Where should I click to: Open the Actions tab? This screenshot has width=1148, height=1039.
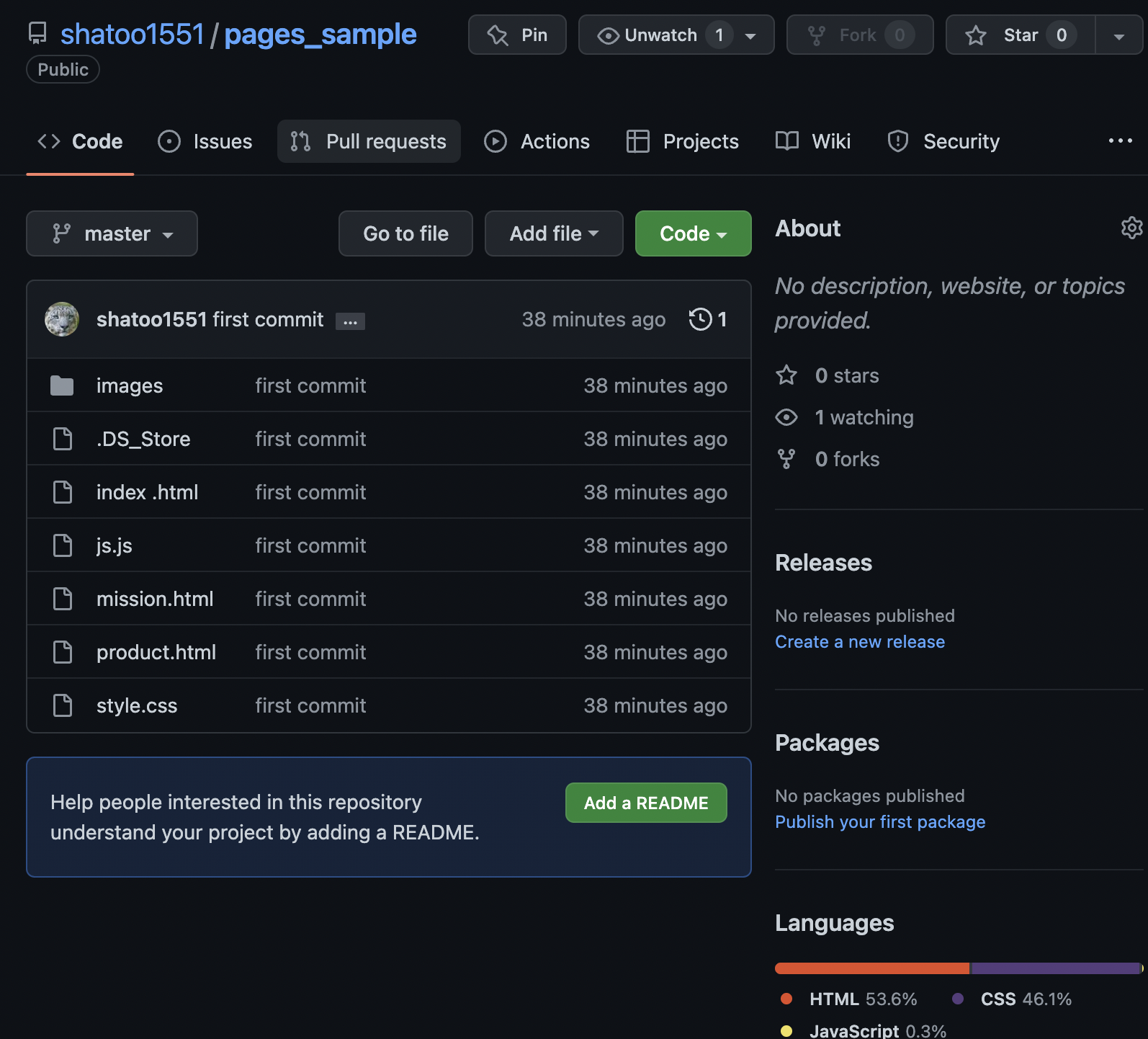pyautogui.click(x=537, y=141)
